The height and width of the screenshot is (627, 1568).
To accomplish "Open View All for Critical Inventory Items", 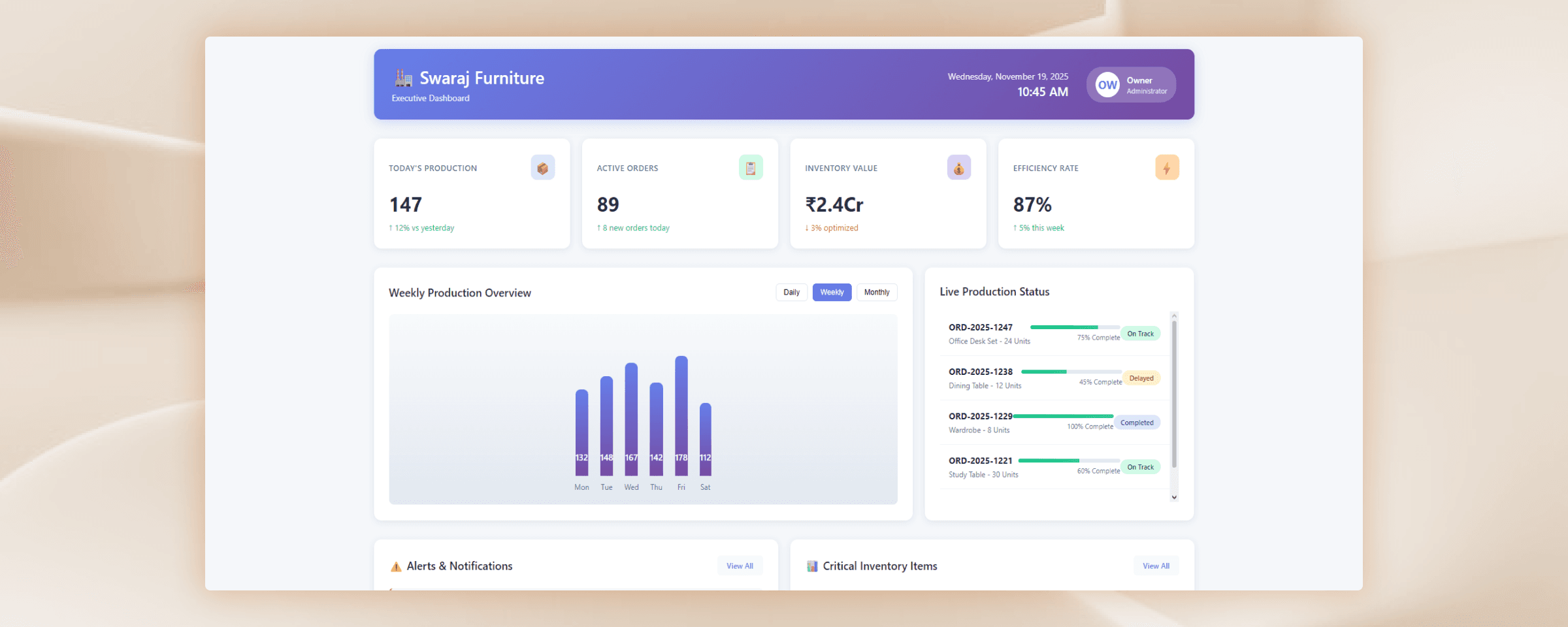I will coord(1156,566).
